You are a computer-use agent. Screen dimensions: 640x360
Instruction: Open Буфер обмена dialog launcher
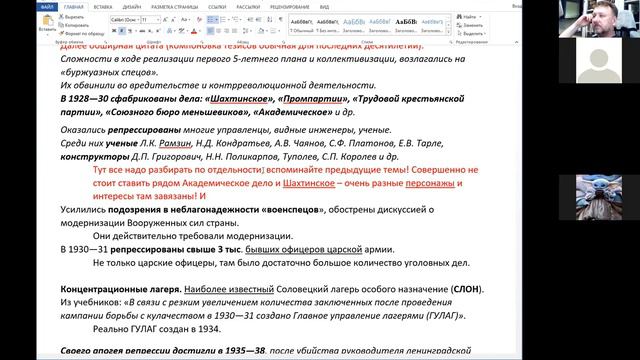pyautogui.click(x=106, y=42)
